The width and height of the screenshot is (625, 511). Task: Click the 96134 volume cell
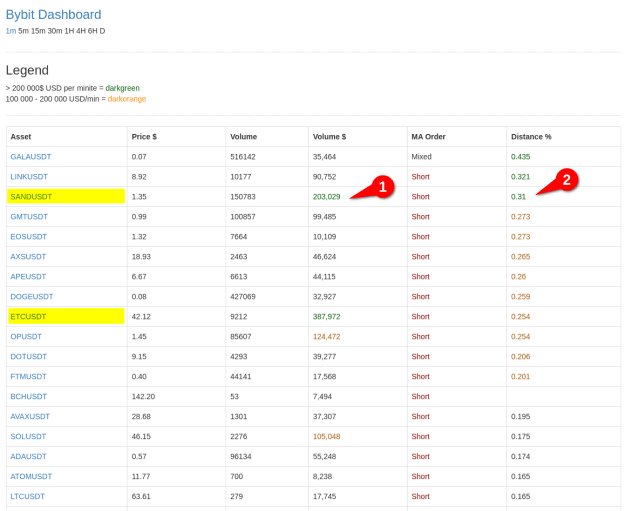(x=241, y=456)
